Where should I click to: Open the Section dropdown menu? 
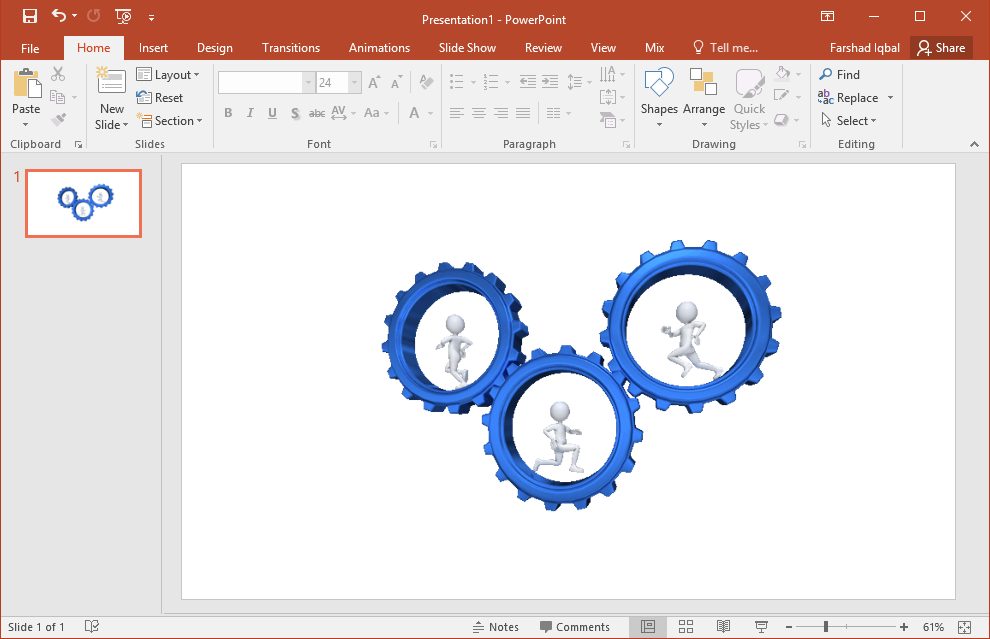(168, 121)
